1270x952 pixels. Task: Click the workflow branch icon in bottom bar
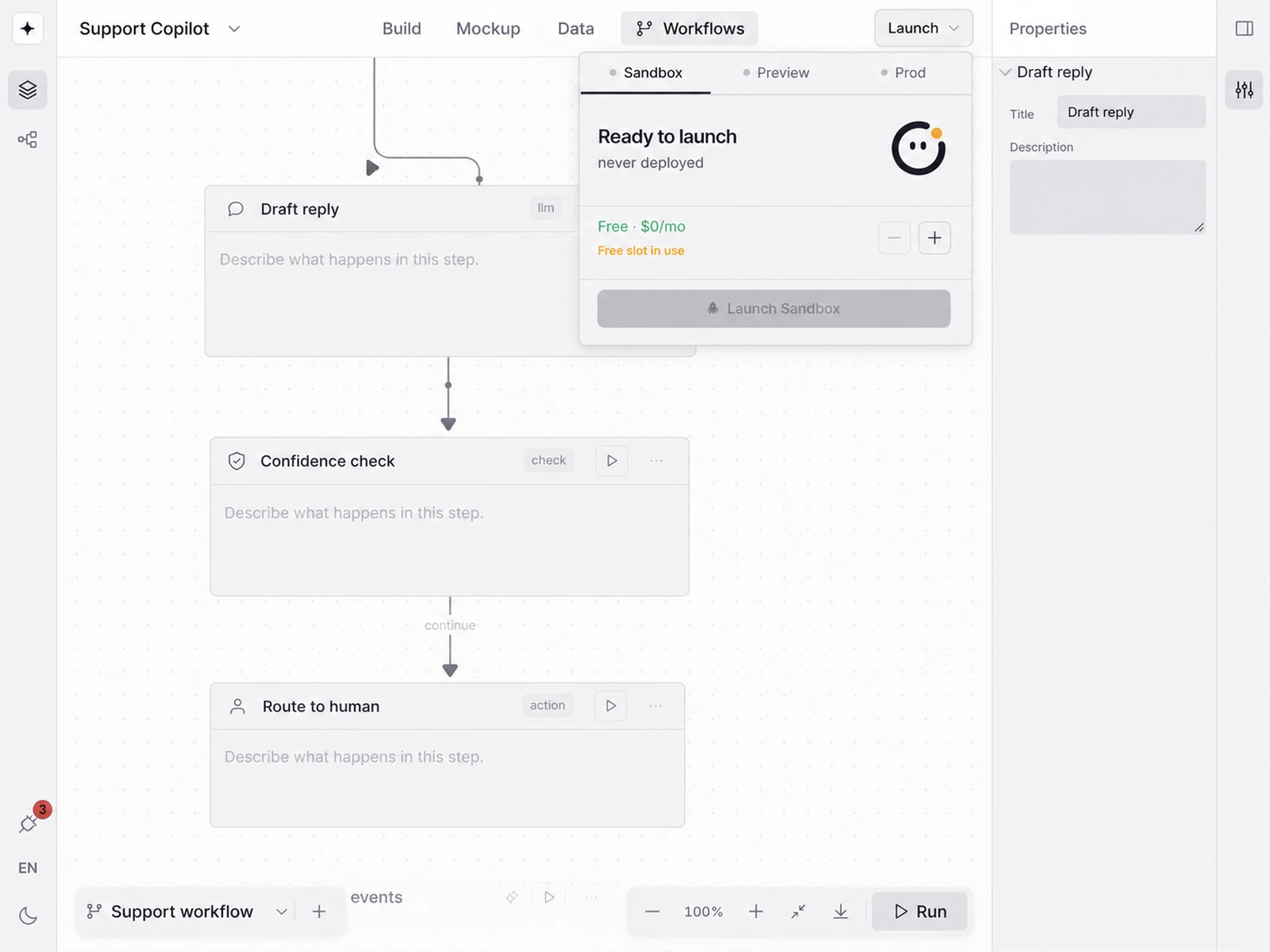(x=94, y=912)
